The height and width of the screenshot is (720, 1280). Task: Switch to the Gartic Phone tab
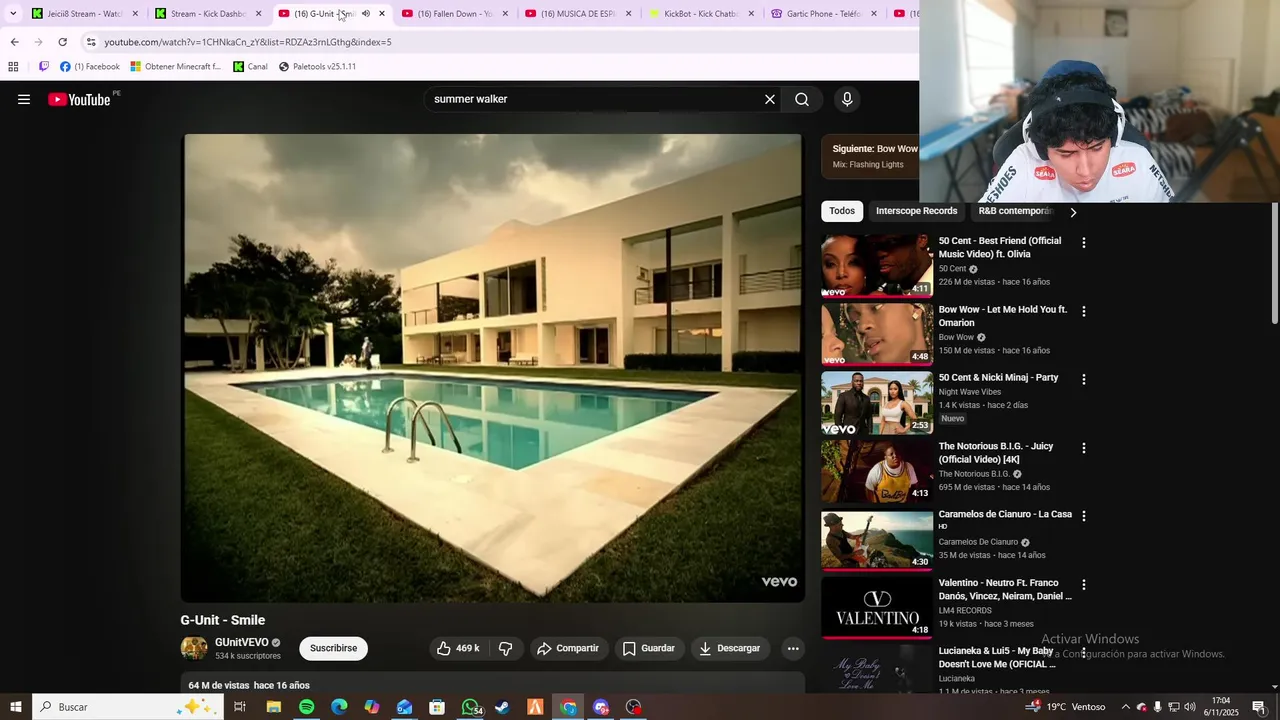824,14
